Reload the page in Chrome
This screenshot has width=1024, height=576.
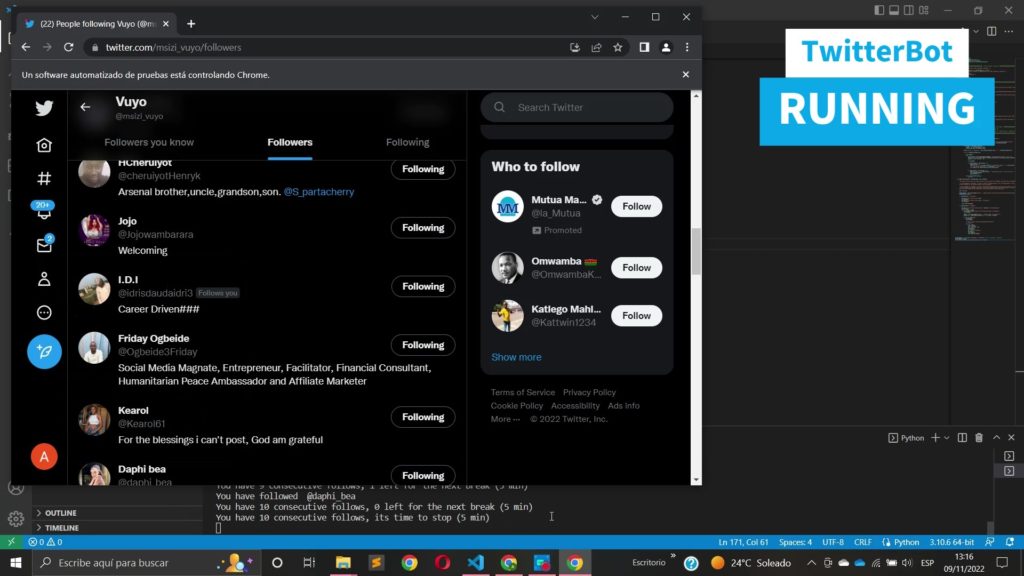point(69,47)
